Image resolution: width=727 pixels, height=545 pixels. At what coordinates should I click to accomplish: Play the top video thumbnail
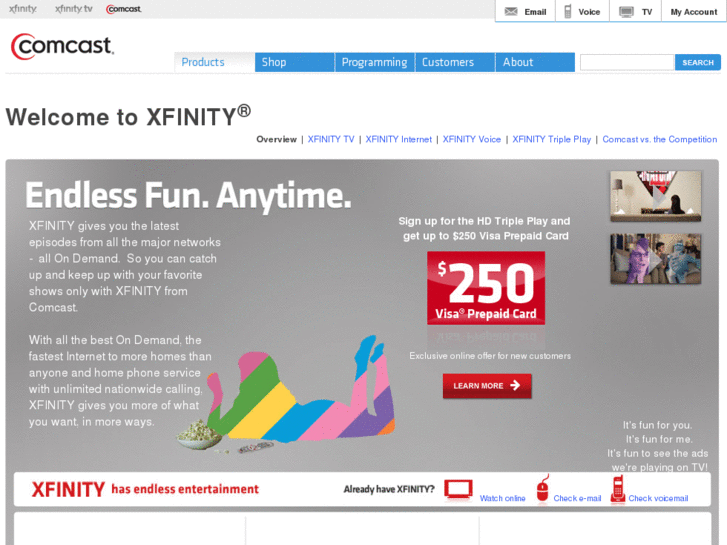point(656,196)
